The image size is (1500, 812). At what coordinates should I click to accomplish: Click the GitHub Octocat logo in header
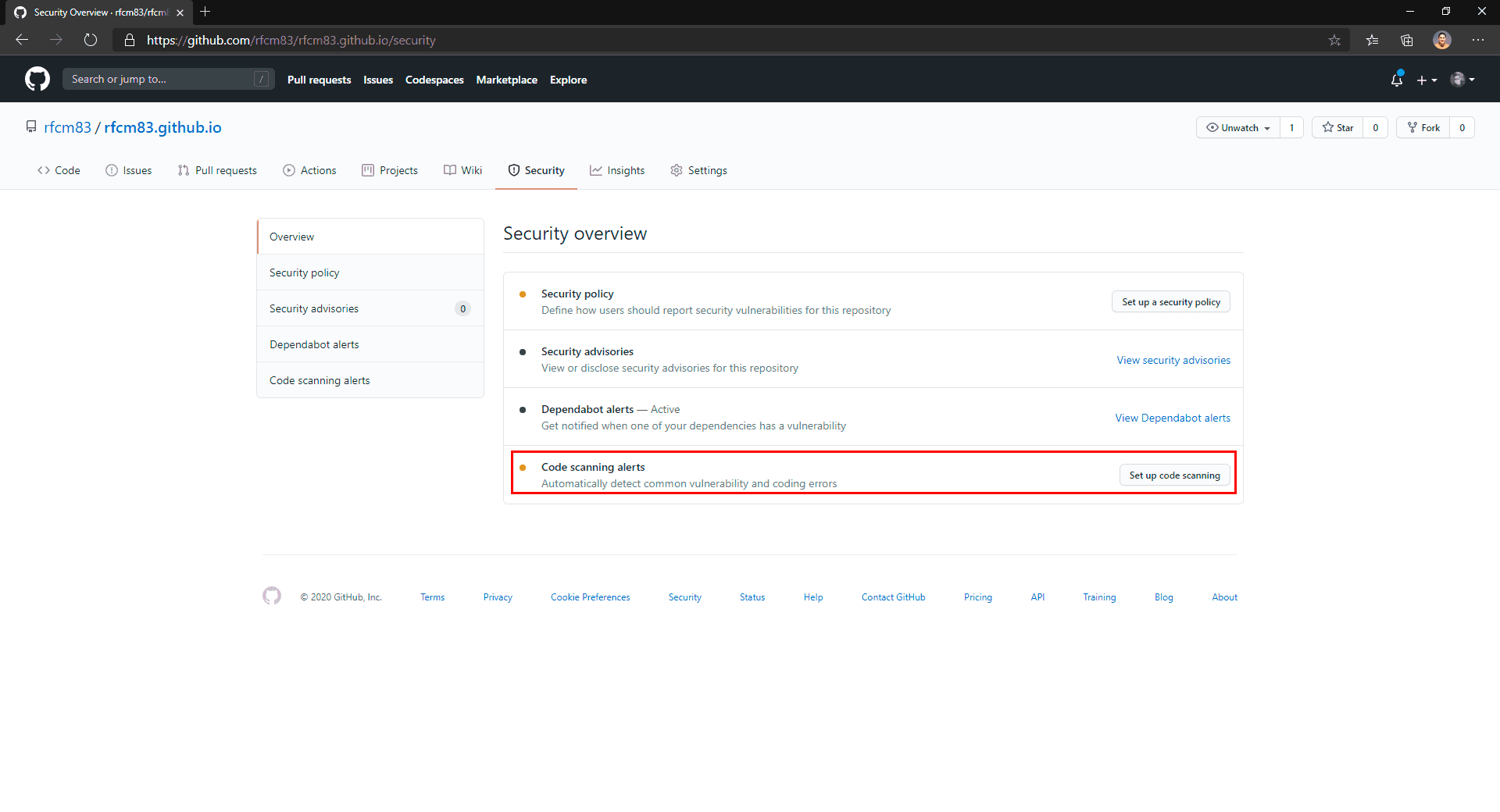(37, 79)
